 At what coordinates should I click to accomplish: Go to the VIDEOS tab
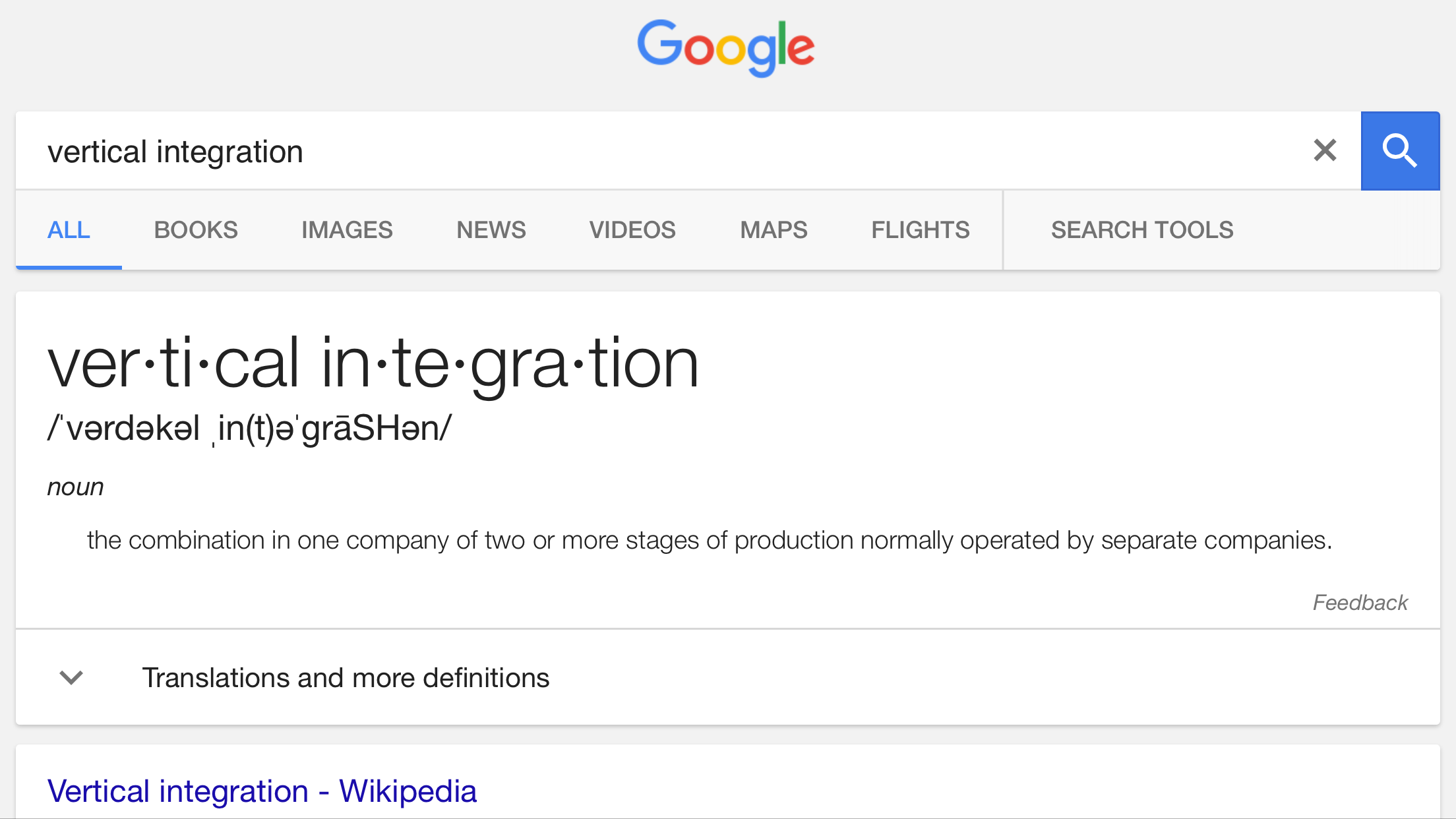click(632, 230)
